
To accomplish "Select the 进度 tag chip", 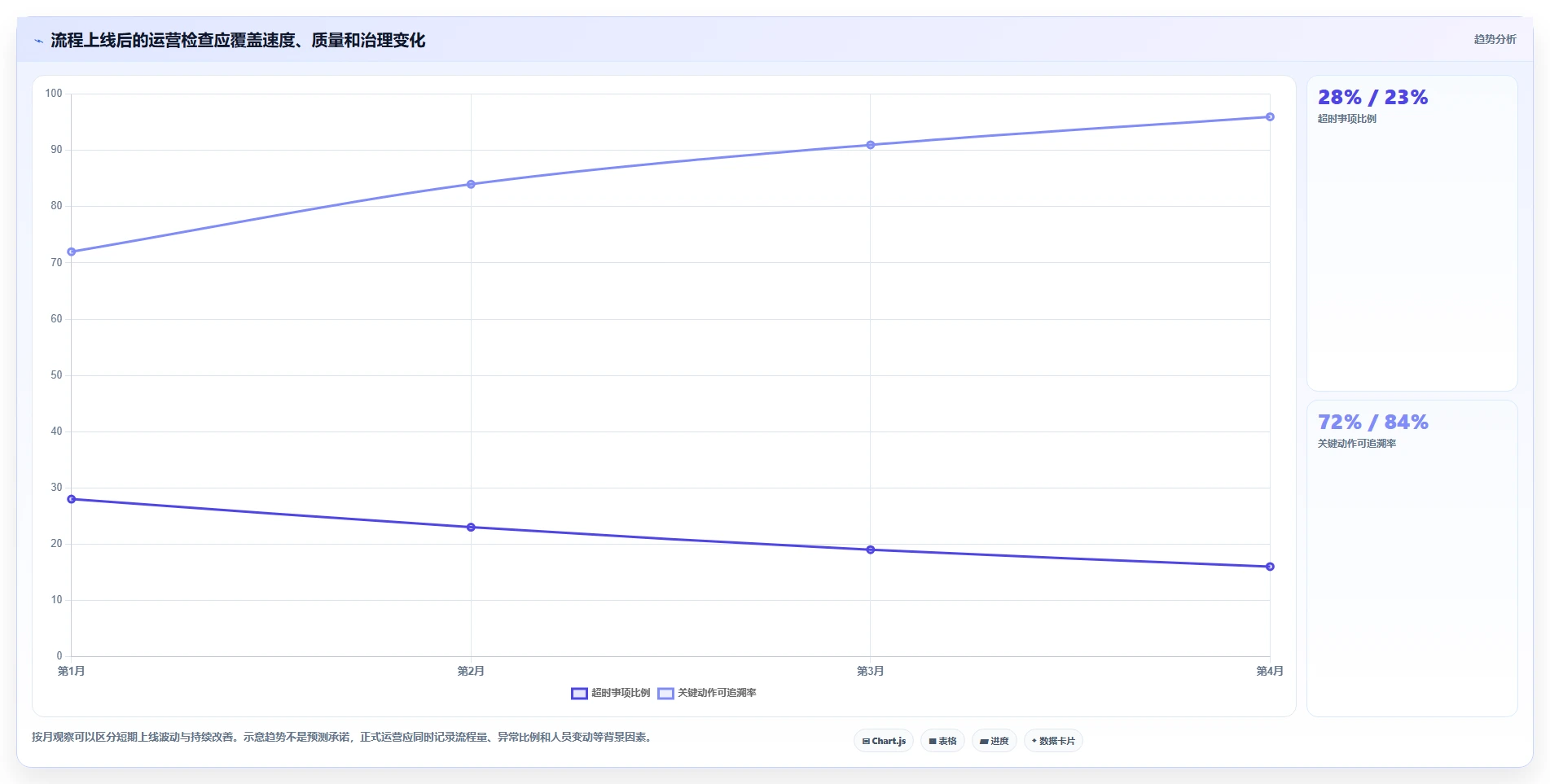I will [x=994, y=741].
